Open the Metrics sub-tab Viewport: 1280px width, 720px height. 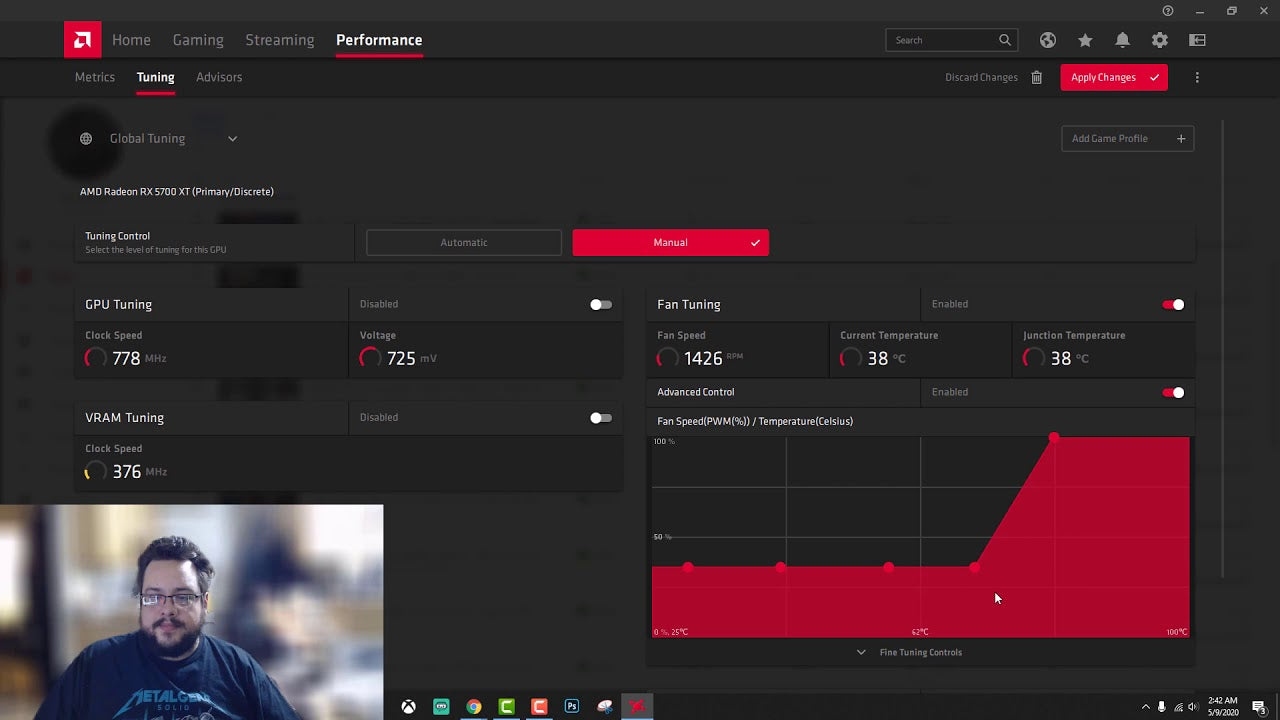click(95, 77)
